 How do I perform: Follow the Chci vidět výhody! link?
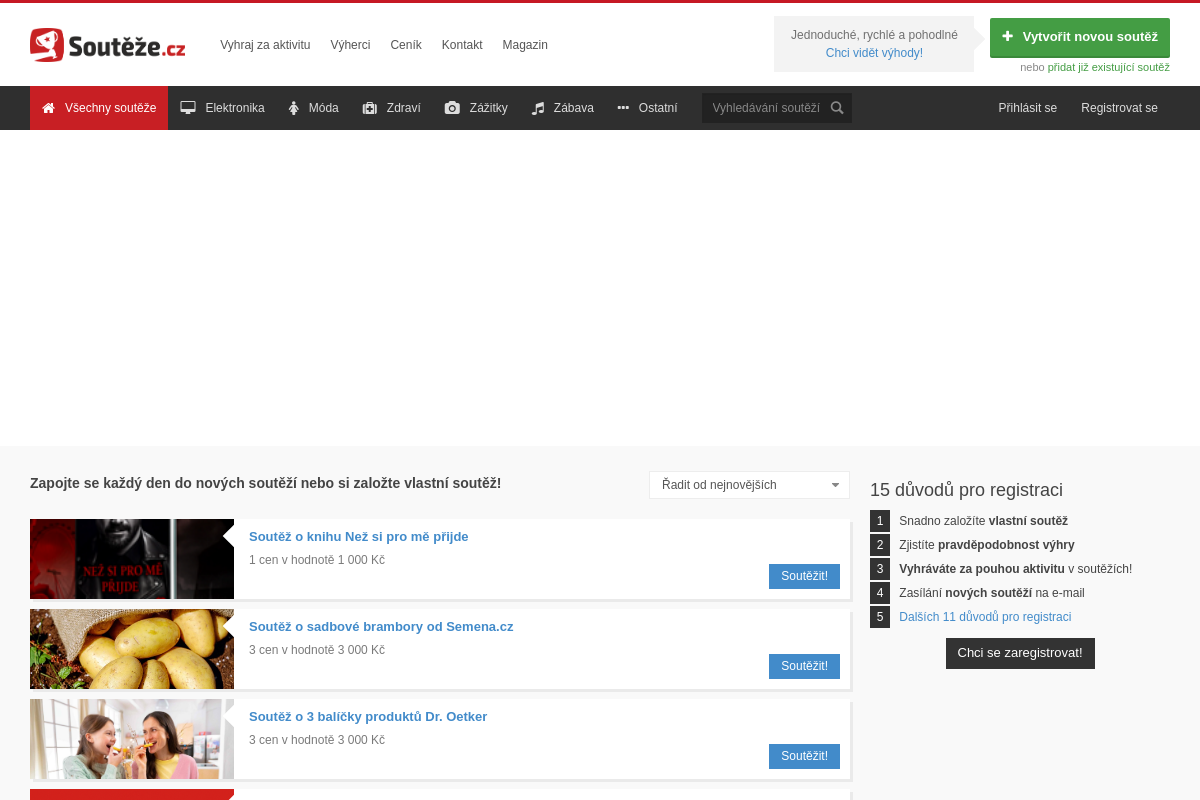pyautogui.click(x=874, y=53)
